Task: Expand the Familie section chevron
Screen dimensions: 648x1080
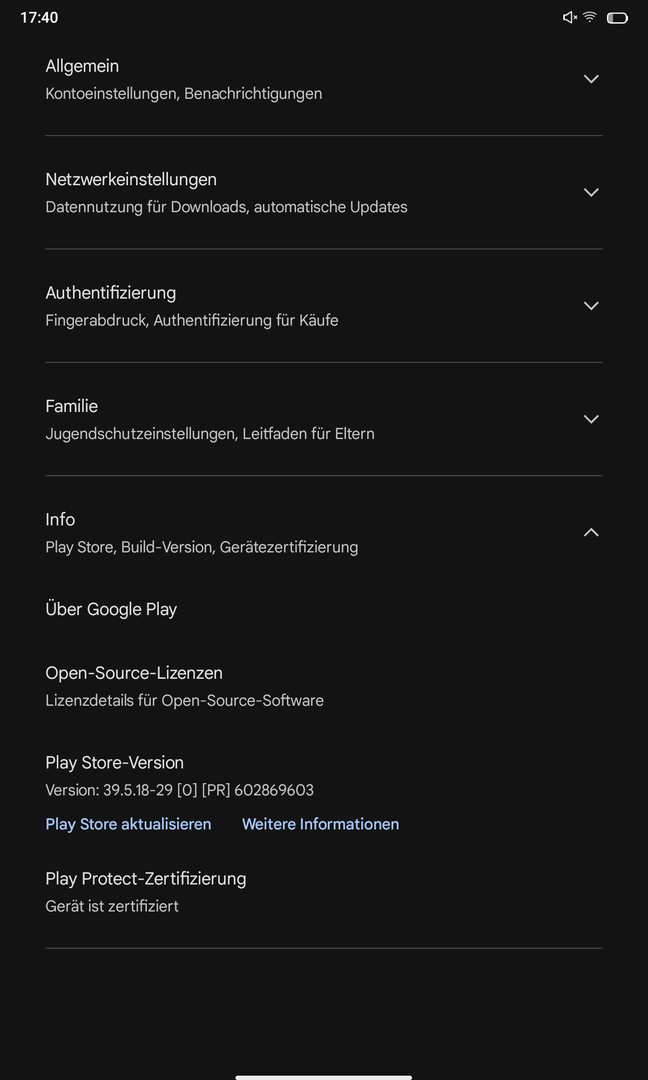Action: point(591,419)
